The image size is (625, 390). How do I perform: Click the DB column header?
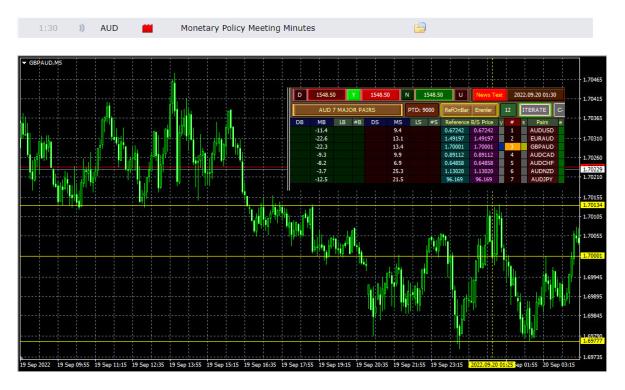[300, 122]
